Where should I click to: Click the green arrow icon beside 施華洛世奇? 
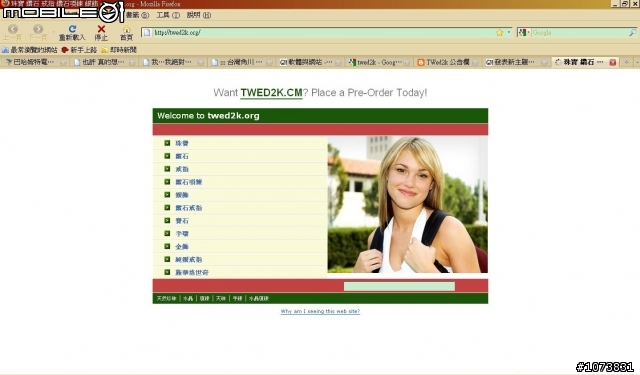(x=167, y=272)
